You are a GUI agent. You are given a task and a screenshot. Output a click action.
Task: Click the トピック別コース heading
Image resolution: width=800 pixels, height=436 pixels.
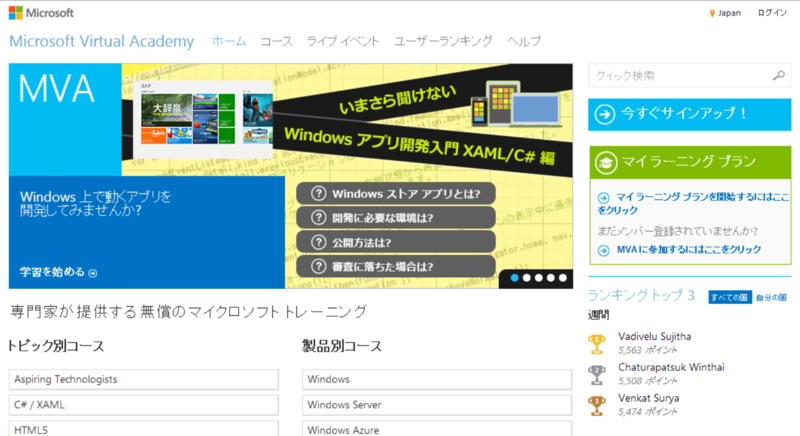pyautogui.click(x=56, y=346)
